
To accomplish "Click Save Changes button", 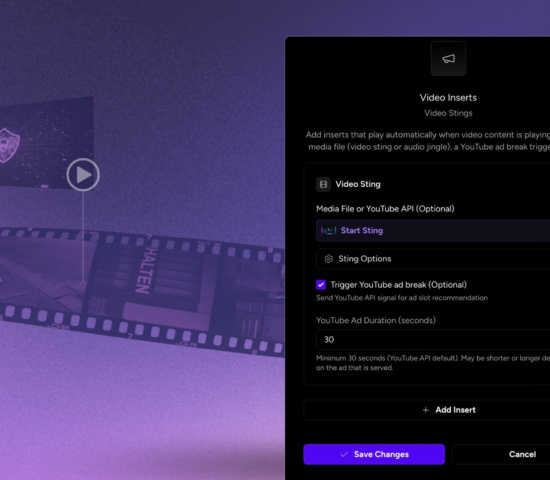I will (374, 454).
